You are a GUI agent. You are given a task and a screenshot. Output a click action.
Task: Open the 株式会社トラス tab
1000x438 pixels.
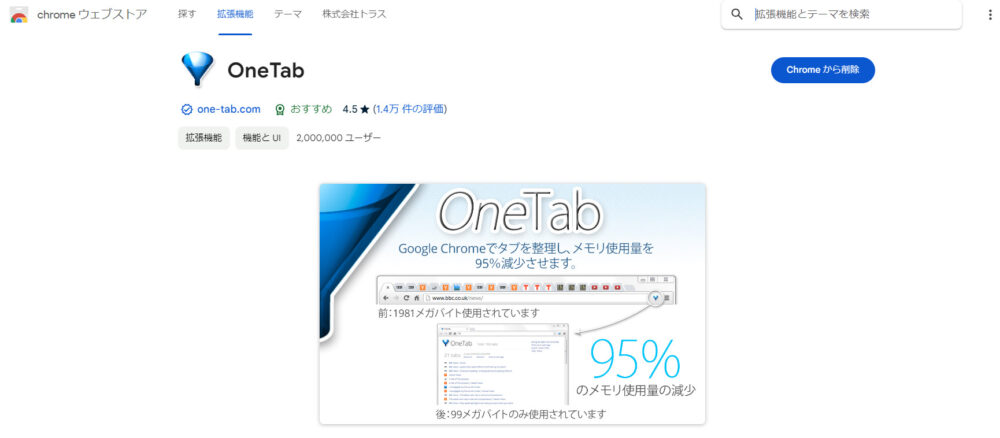click(355, 14)
